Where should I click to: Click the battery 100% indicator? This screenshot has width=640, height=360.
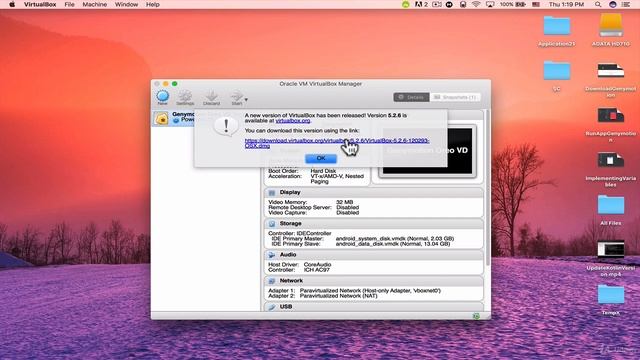click(513, 4)
